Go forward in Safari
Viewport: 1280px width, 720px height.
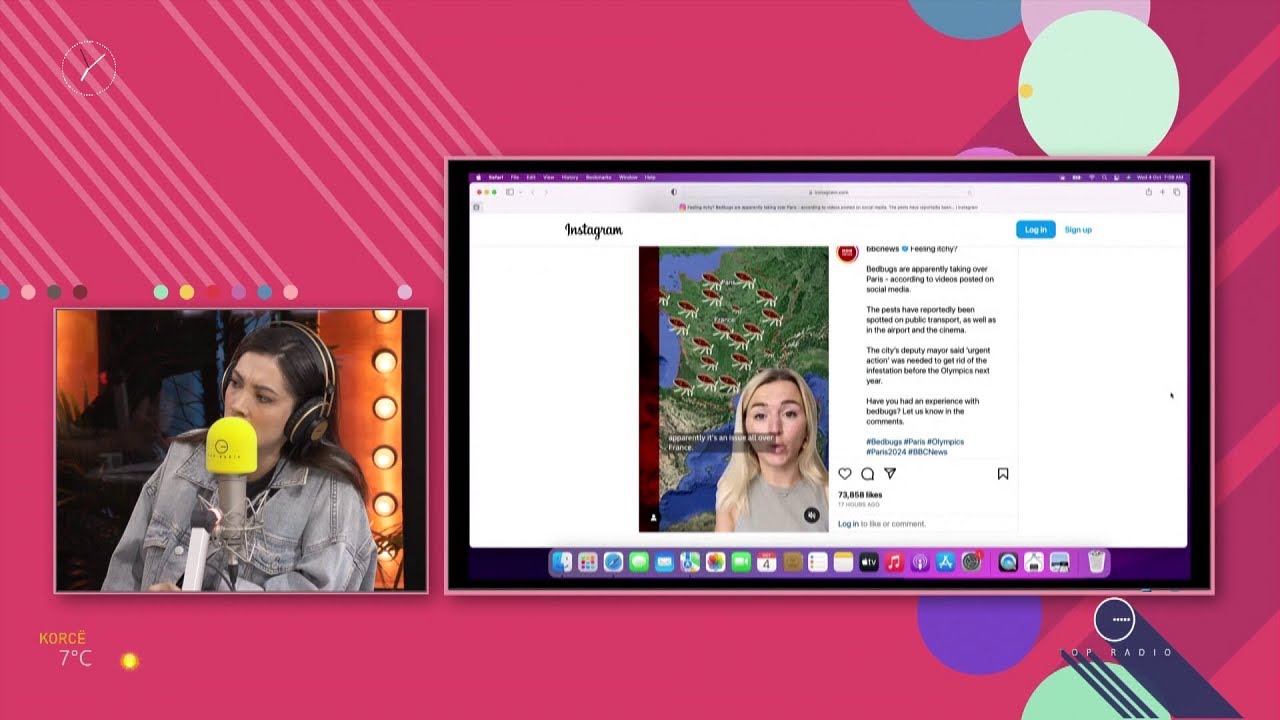pyautogui.click(x=546, y=192)
